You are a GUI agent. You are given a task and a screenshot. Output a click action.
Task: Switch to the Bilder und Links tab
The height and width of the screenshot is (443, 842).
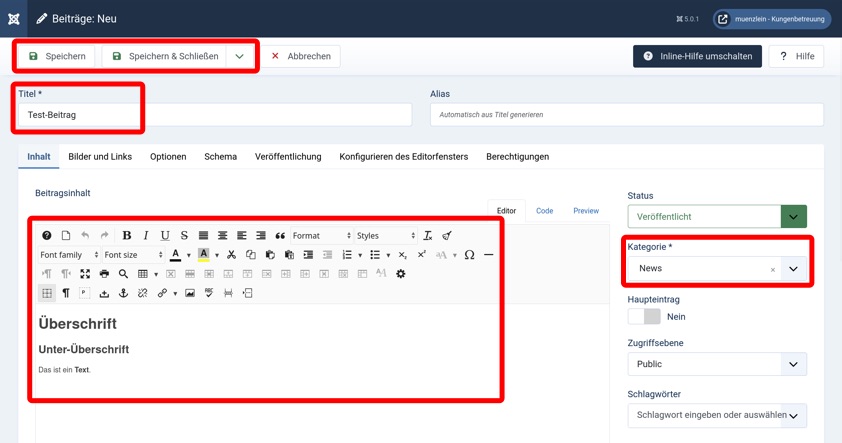click(100, 157)
